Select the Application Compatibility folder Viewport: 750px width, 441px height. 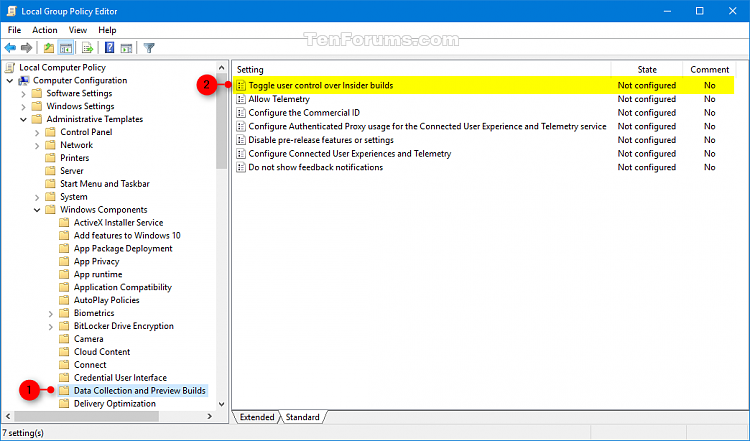[122, 287]
